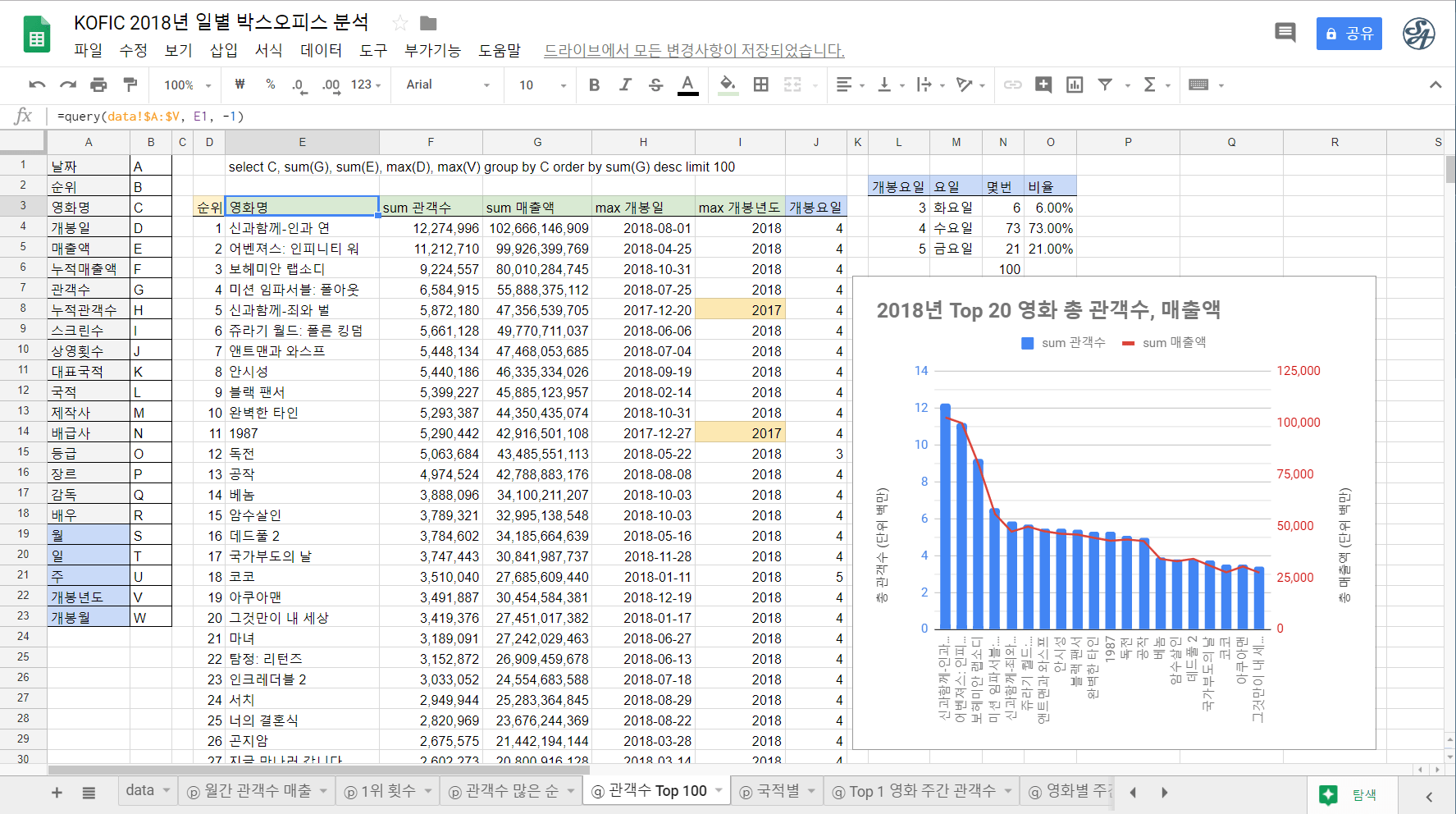Image resolution: width=1456 pixels, height=814 pixels.
Task: Click the 탐색 explore button
Action: click(1349, 794)
